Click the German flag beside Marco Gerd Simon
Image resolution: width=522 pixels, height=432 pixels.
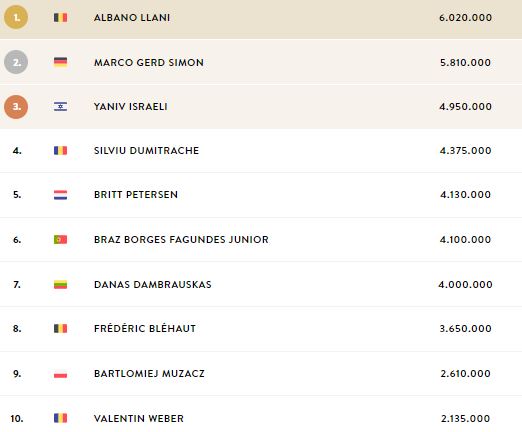pos(60,62)
